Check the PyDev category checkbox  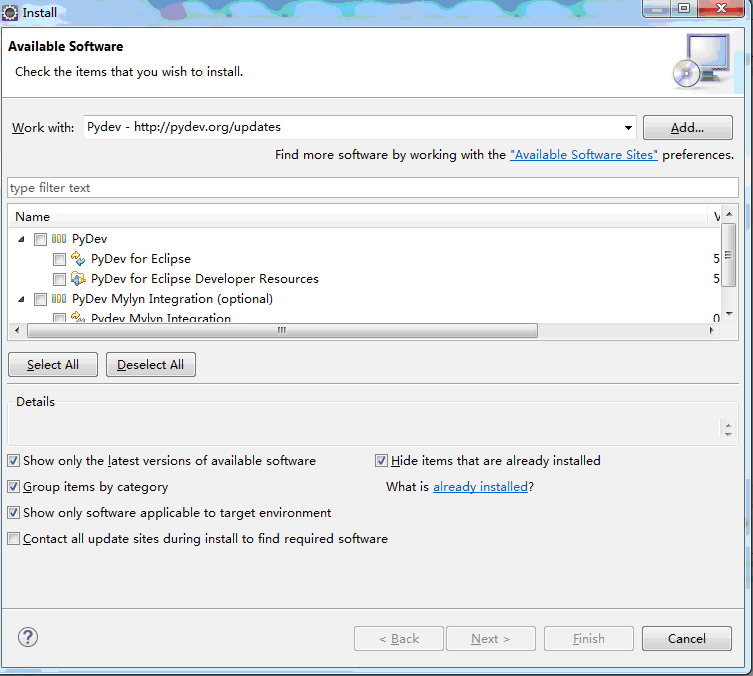pos(40,239)
